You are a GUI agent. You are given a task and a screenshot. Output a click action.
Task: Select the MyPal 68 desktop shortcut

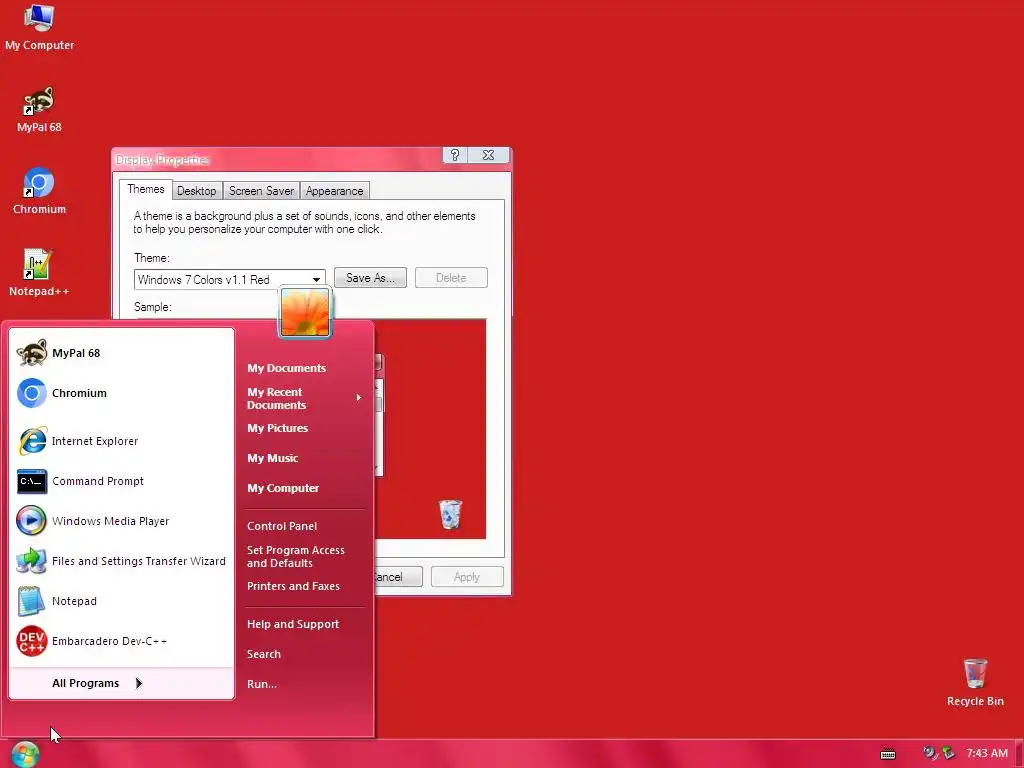click(39, 109)
